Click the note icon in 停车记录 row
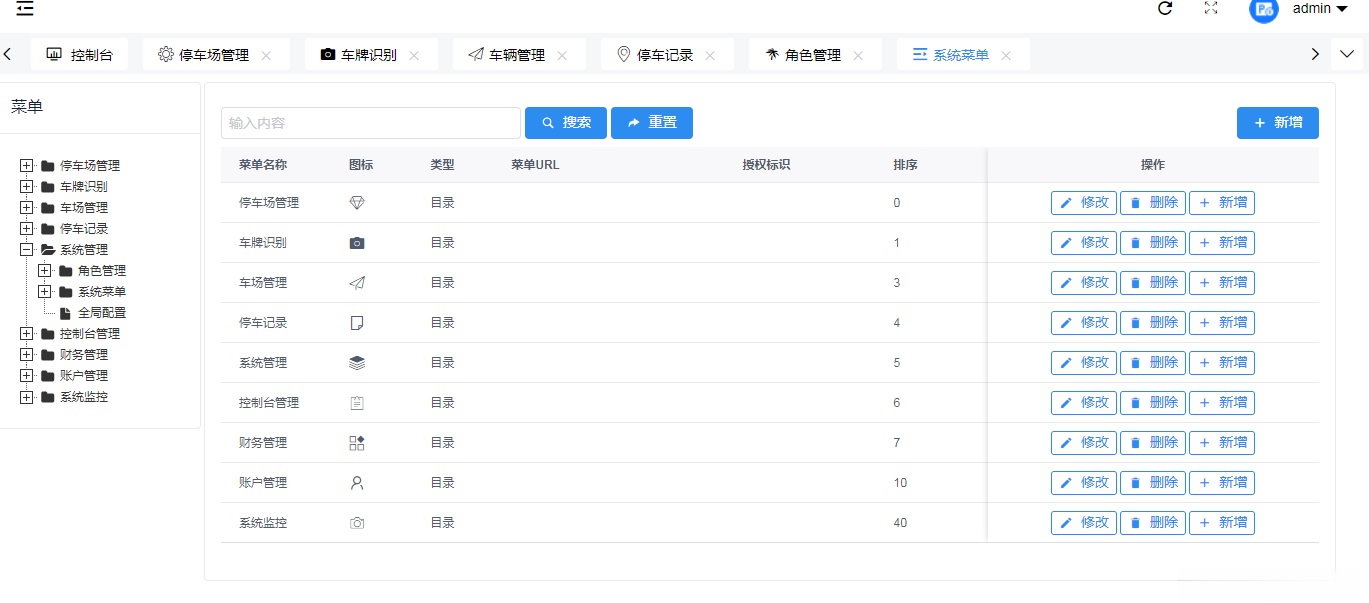Image resolution: width=1369 pixels, height=603 pixels. point(357,323)
